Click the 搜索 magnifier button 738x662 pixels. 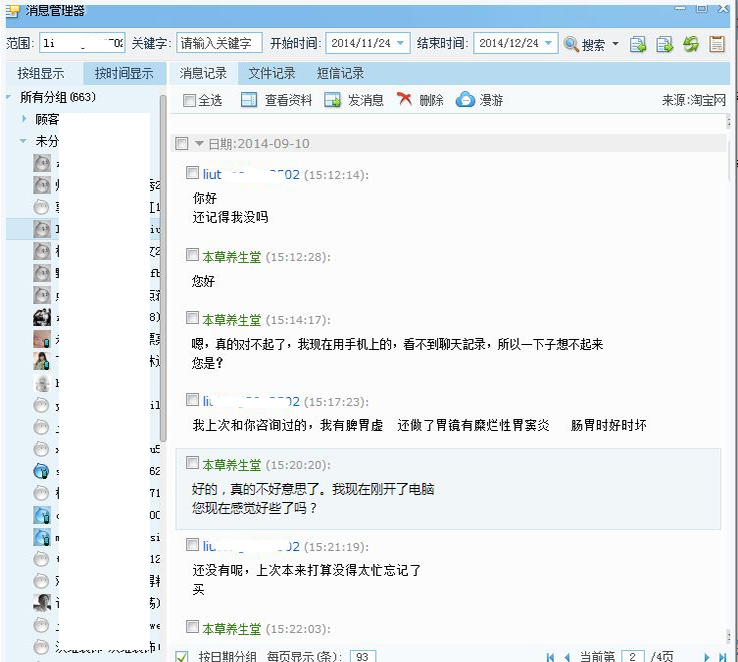(x=584, y=44)
